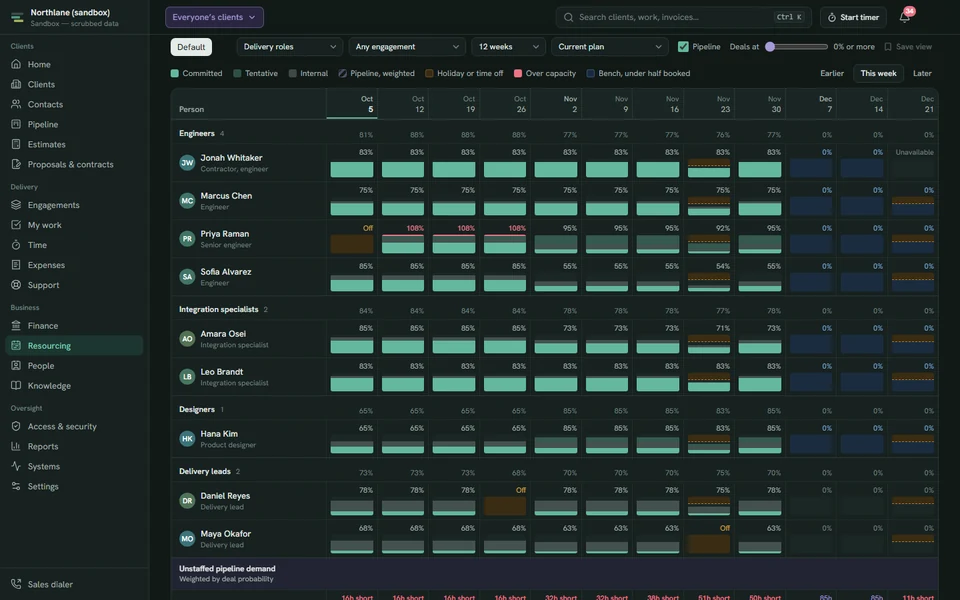Open the Any engagement dropdown
Image resolution: width=960 pixels, height=600 pixels.
407,47
